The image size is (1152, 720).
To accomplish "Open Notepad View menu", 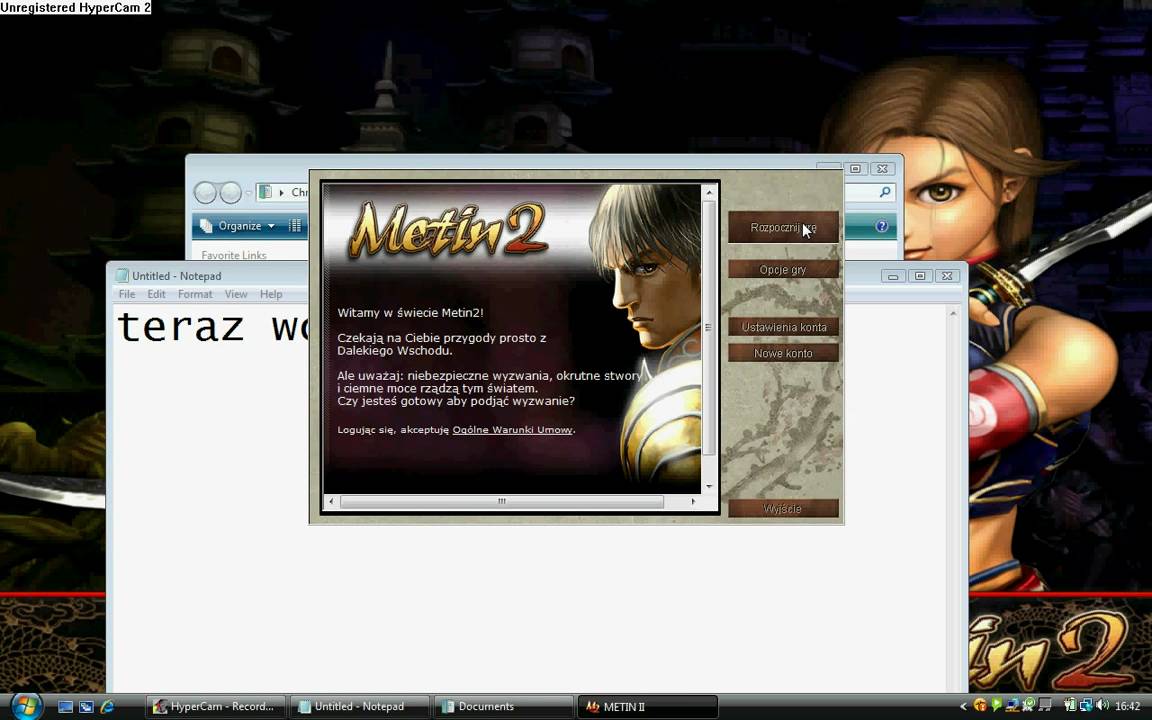I will pyautogui.click(x=236, y=294).
